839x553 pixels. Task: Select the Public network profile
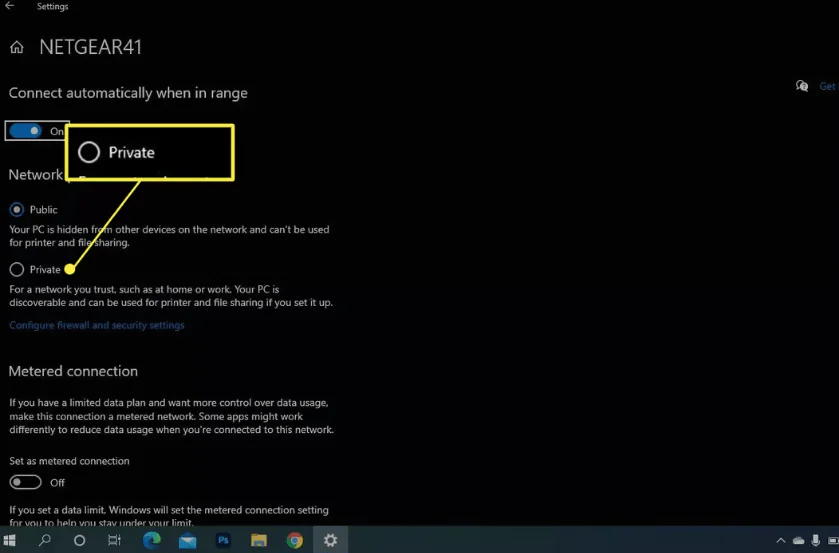[x=16, y=210]
